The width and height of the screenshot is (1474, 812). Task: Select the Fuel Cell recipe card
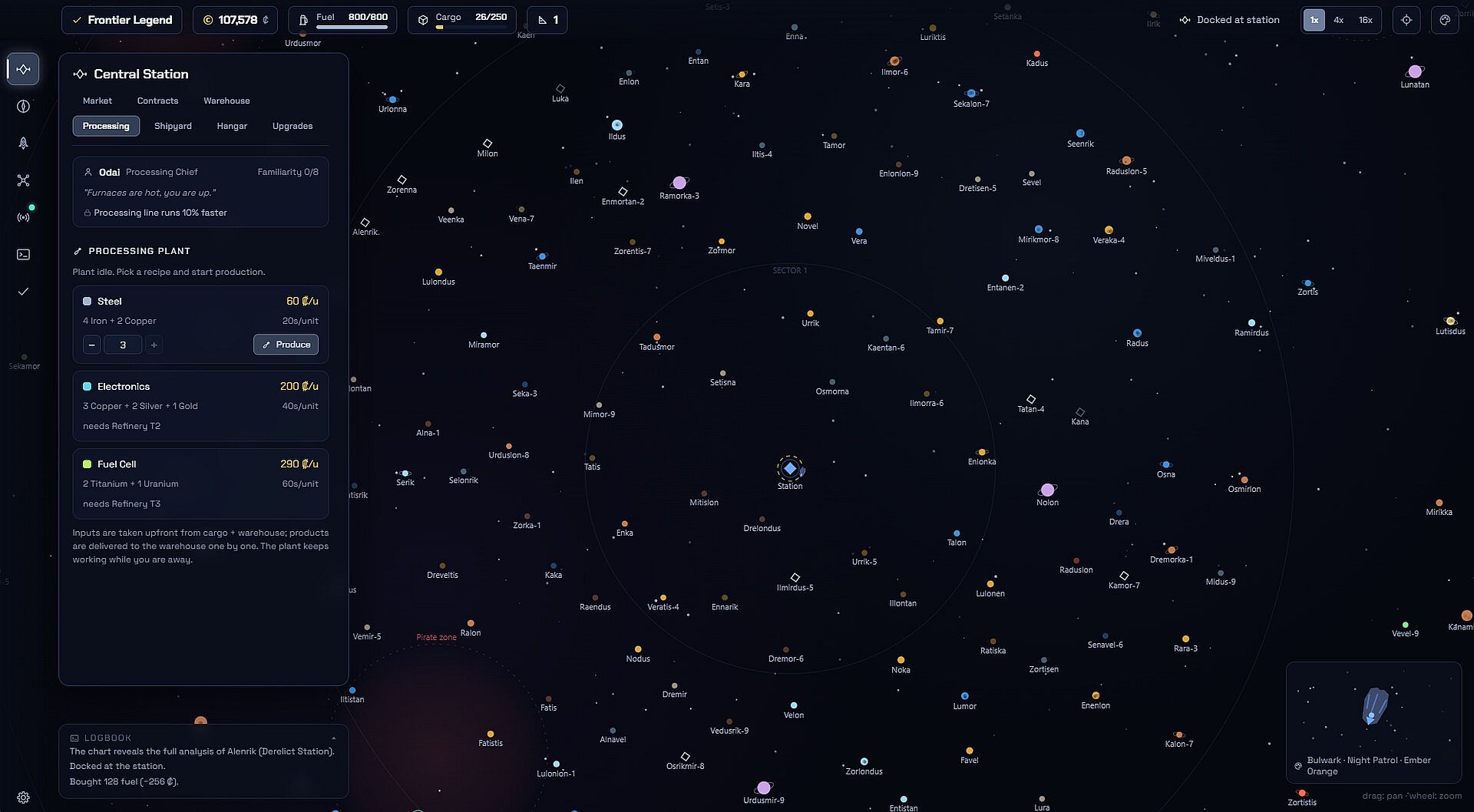(x=200, y=484)
